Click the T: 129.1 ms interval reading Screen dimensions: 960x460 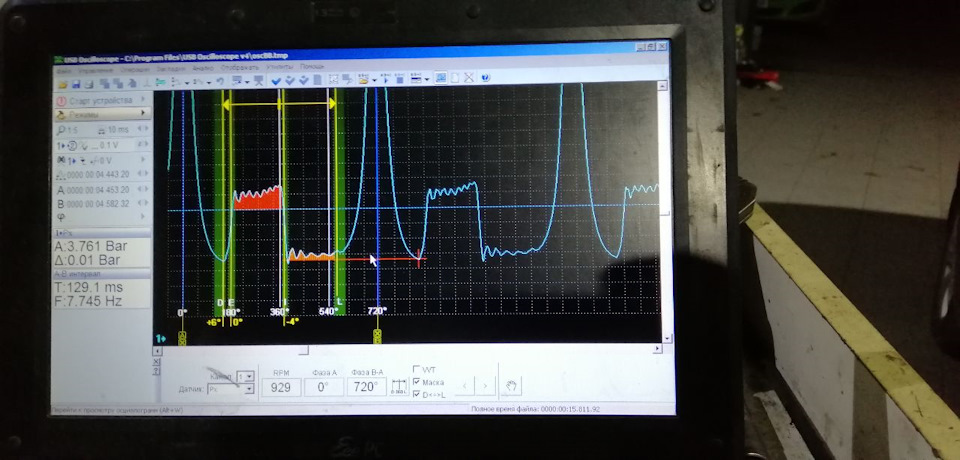click(x=89, y=287)
